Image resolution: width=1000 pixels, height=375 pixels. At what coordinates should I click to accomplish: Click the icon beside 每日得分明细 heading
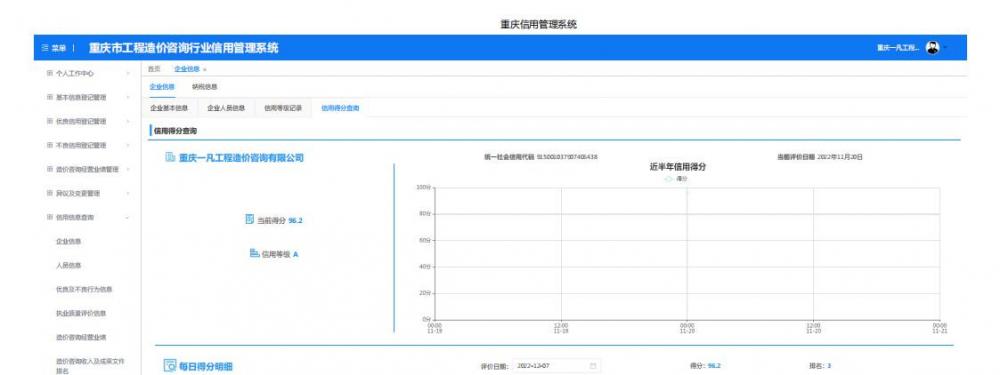click(x=170, y=366)
